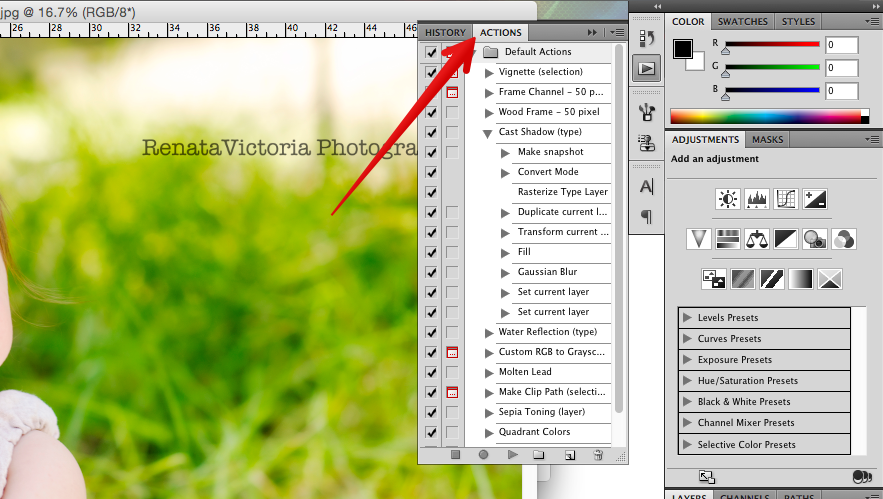Click the Exposure adjustment icon
The height and width of the screenshot is (499, 883).
pyautogui.click(x=814, y=199)
